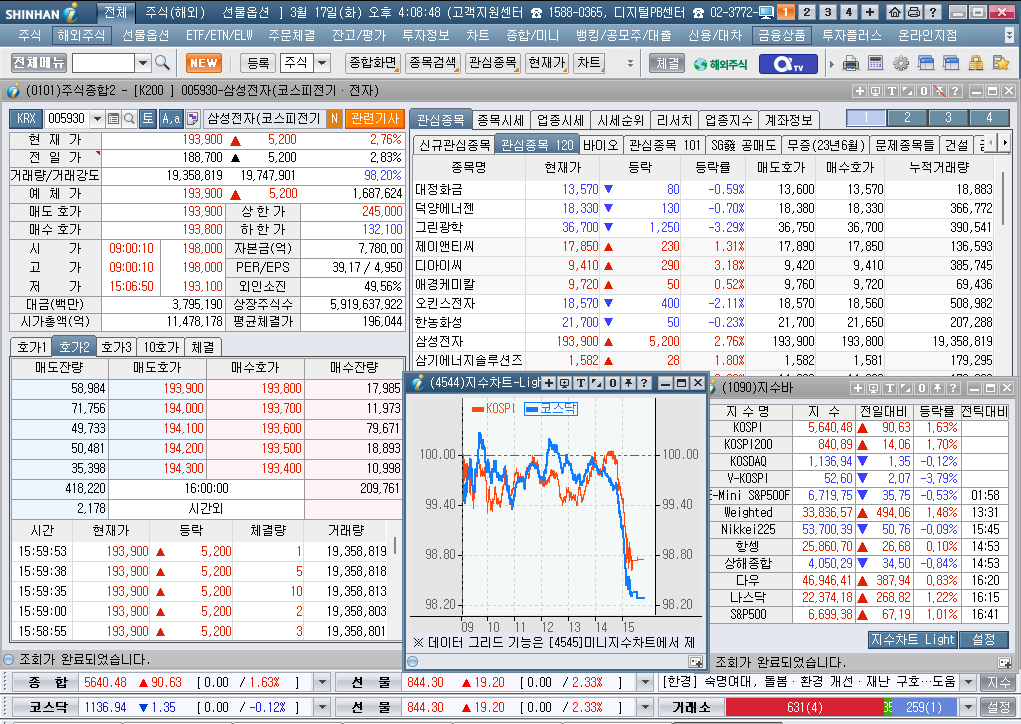Click the plus icon in the 주식종합2 title bar
1021x724 pixels.
pyautogui.click(x=860, y=91)
